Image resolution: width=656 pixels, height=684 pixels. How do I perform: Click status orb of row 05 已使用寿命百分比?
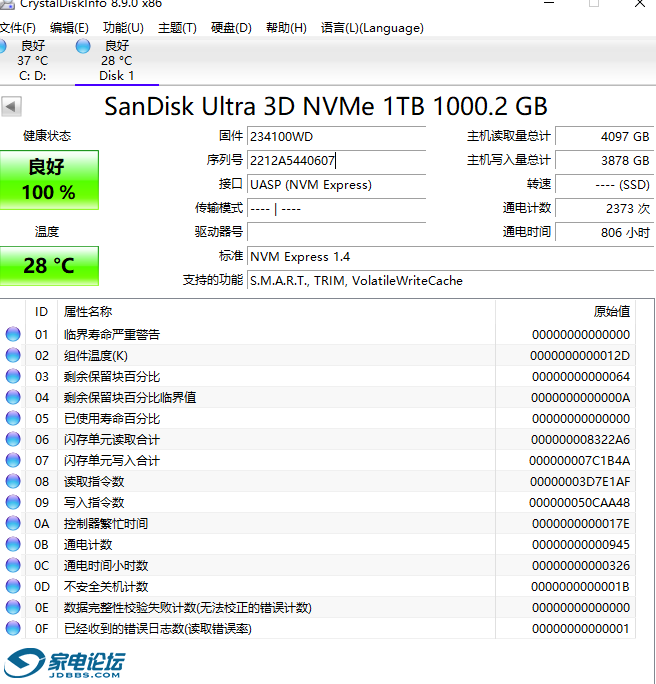tap(13, 418)
